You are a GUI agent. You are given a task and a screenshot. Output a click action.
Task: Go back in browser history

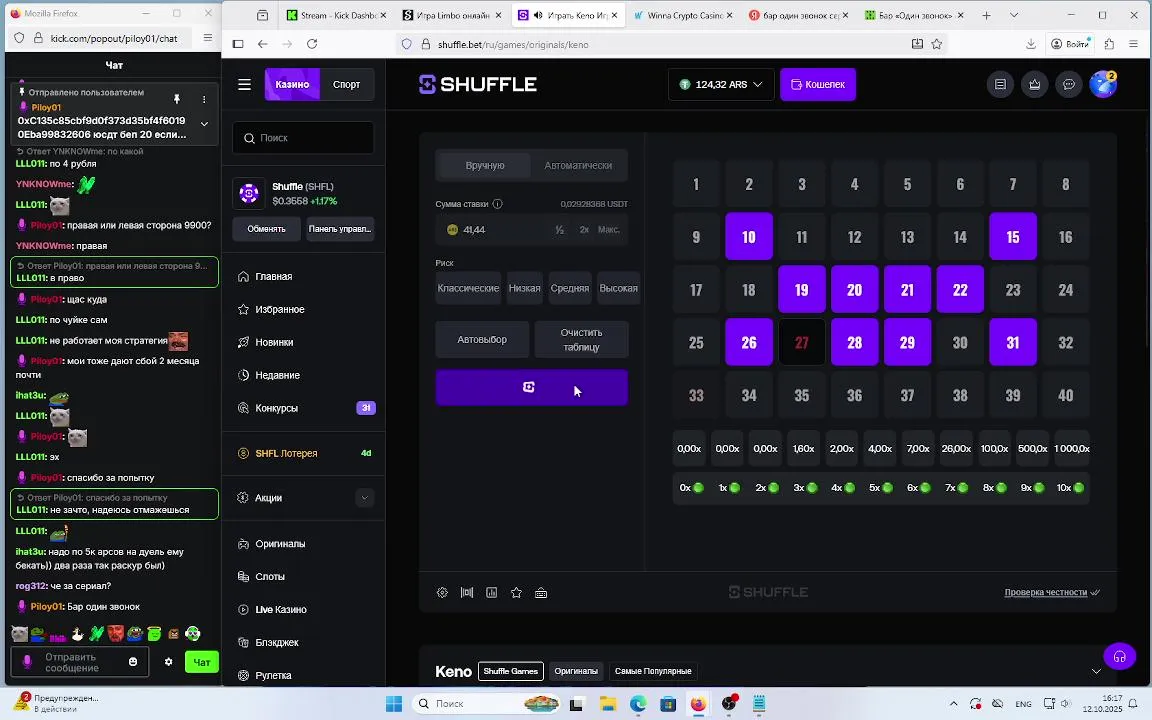coord(262,44)
